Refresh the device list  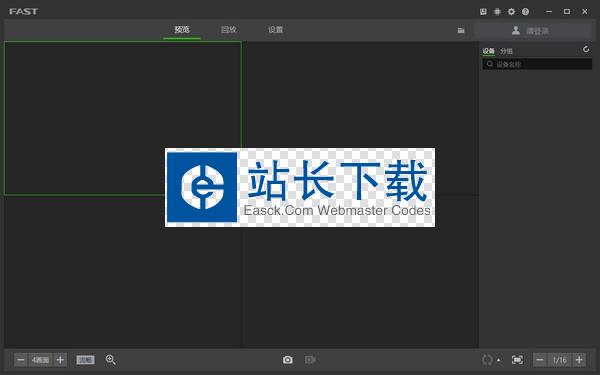(586, 49)
